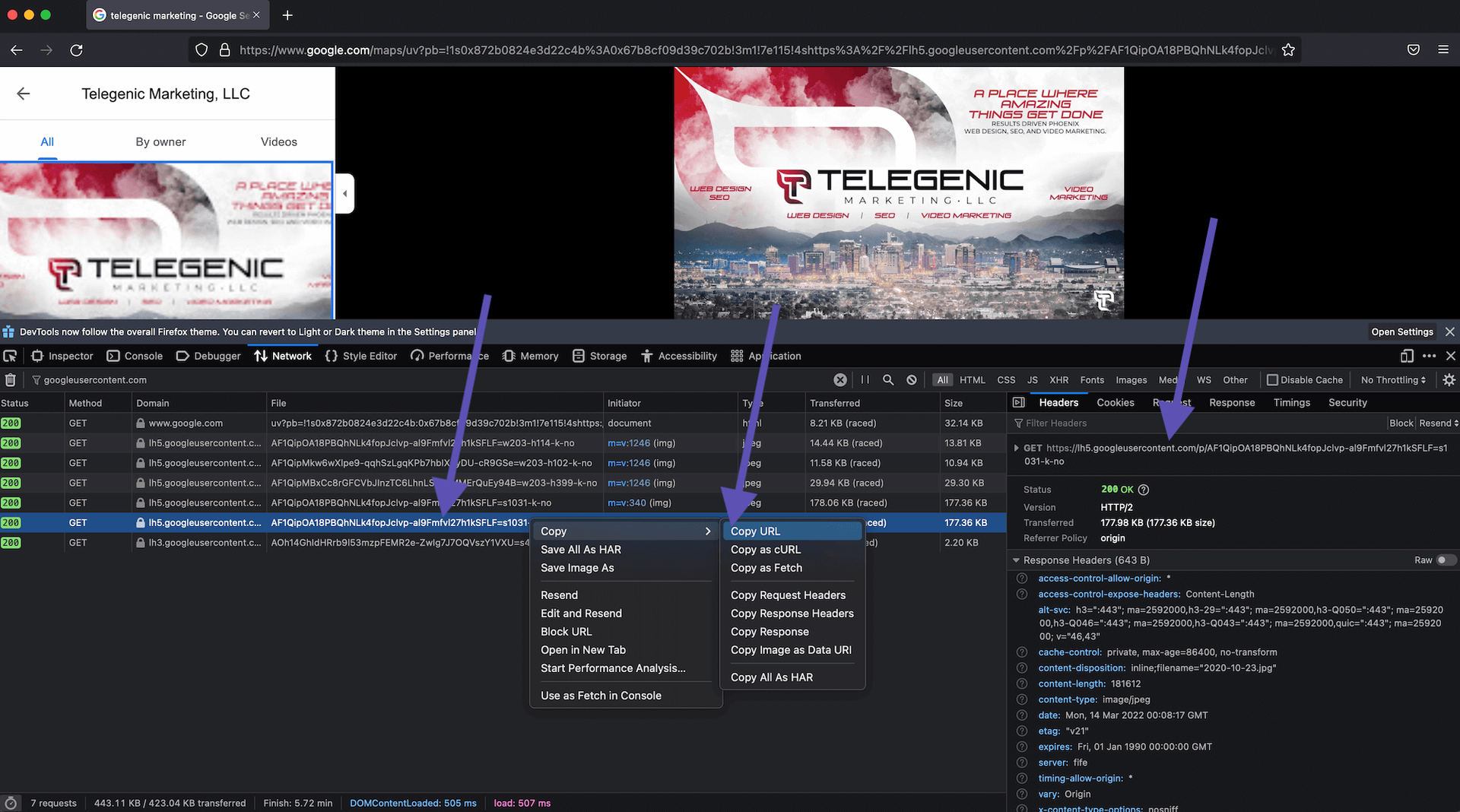The width and height of the screenshot is (1460, 812).
Task: Filter requests by JS type
Action: tap(1032, 380)
